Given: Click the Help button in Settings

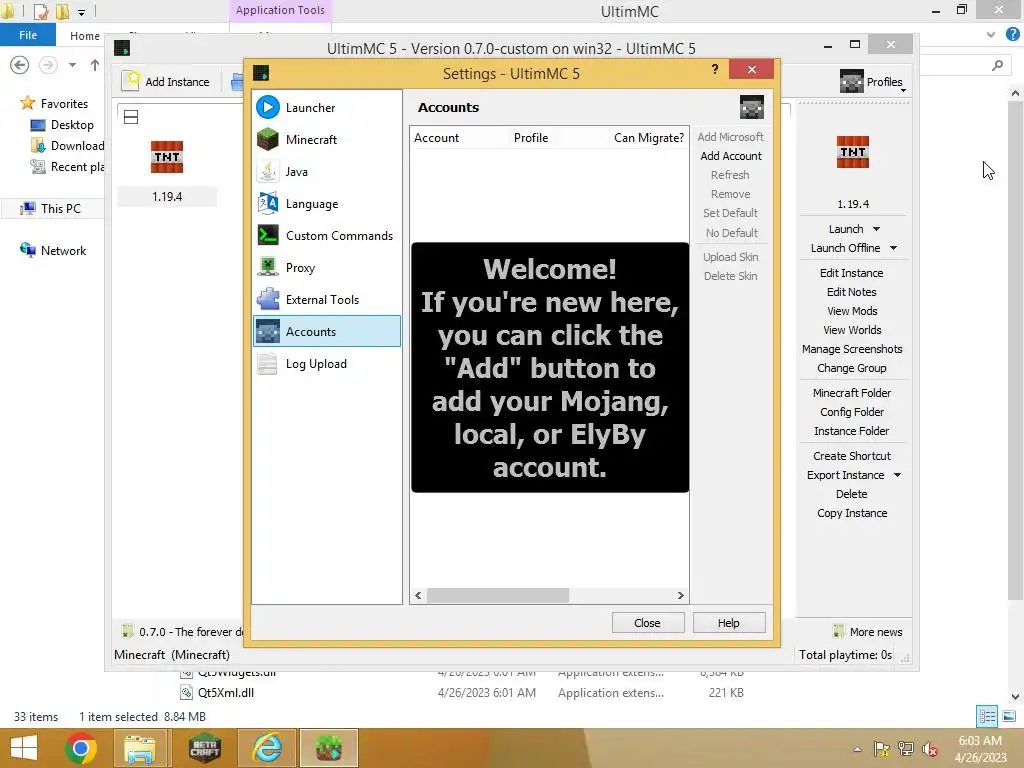Looking at the screenshot, I should click(x=729, y=622).
